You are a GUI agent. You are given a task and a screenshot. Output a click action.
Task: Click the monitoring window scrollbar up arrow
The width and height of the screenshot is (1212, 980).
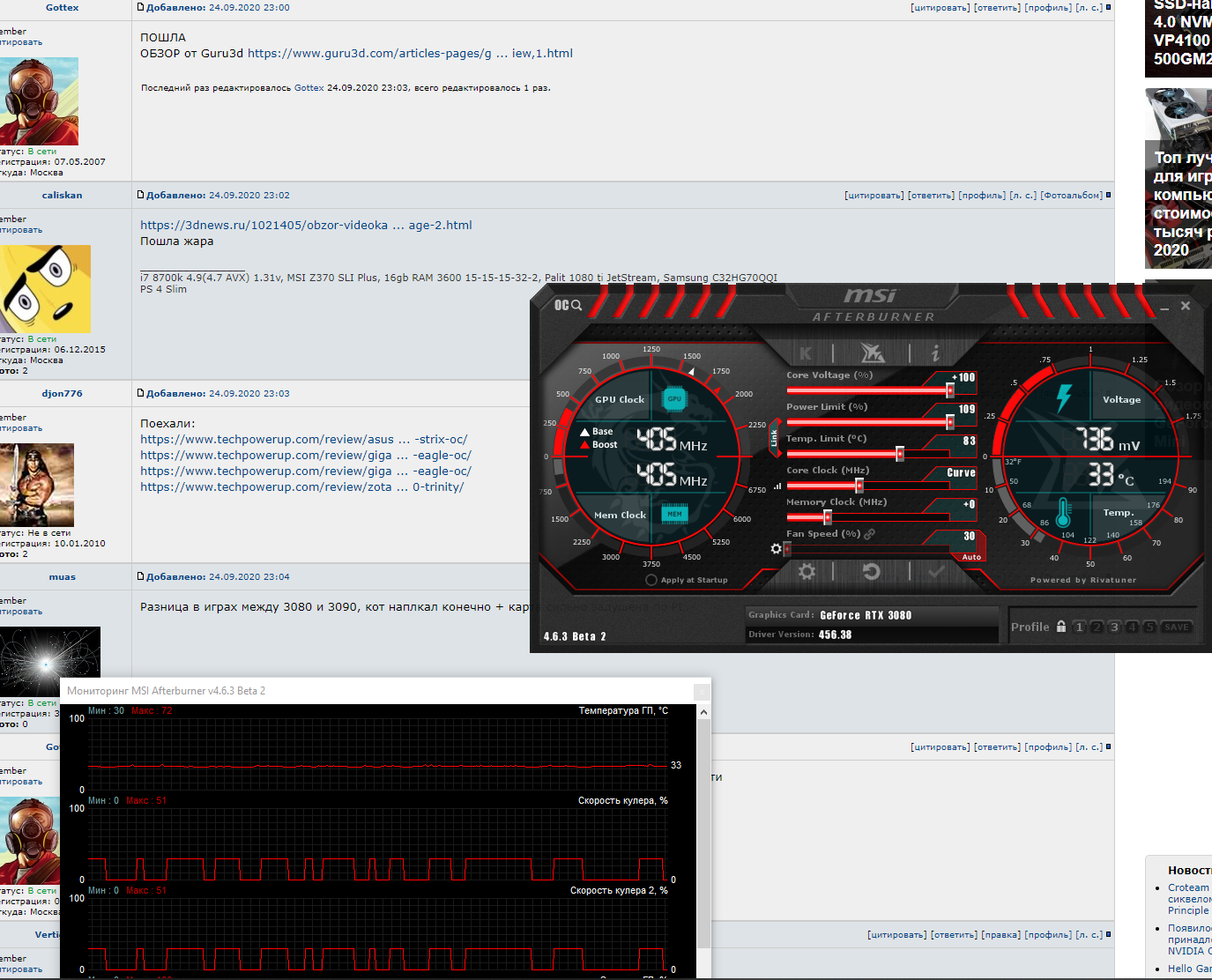point(703,712)
